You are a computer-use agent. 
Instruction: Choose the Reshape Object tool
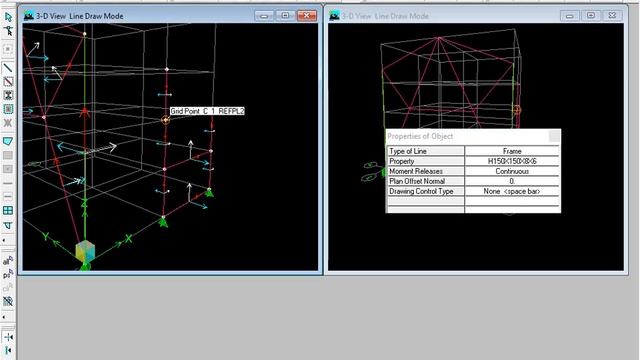tap(8, 31)
